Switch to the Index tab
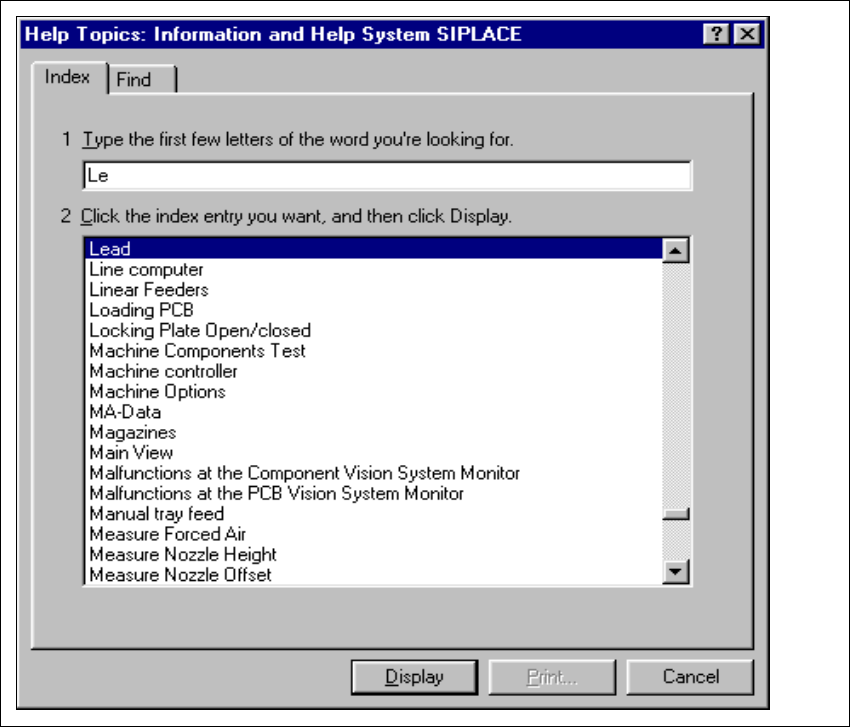This screenshot has width=850, height=727. click(68, 77)
